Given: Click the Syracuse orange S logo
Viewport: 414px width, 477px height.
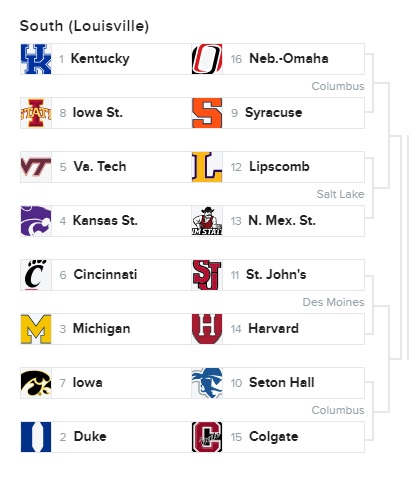Looking at the screenshot, I should (x=207, y=113).
